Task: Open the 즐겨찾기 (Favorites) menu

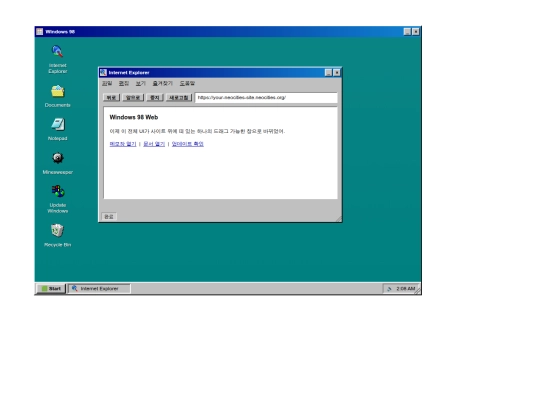Action: (163, 83)
